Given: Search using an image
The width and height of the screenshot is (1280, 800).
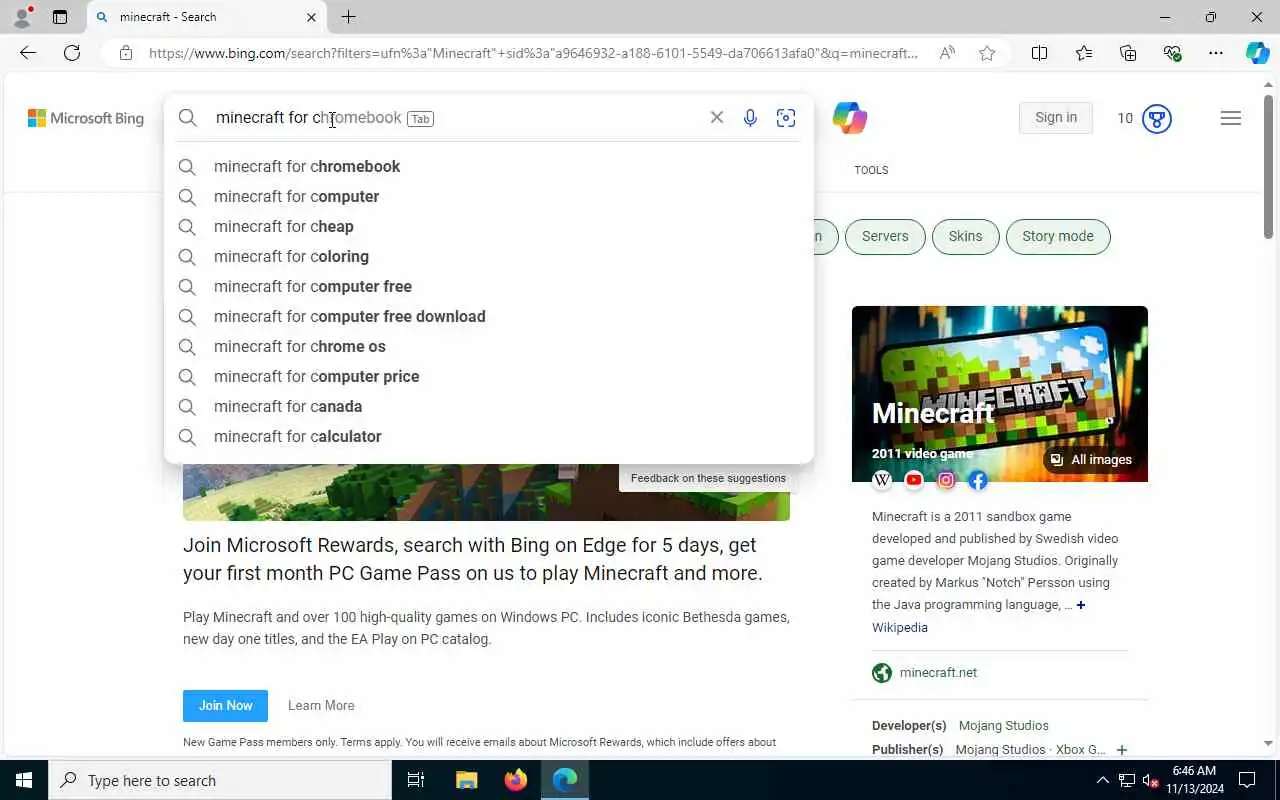Looking at the screenshot, I should (786, 118).
